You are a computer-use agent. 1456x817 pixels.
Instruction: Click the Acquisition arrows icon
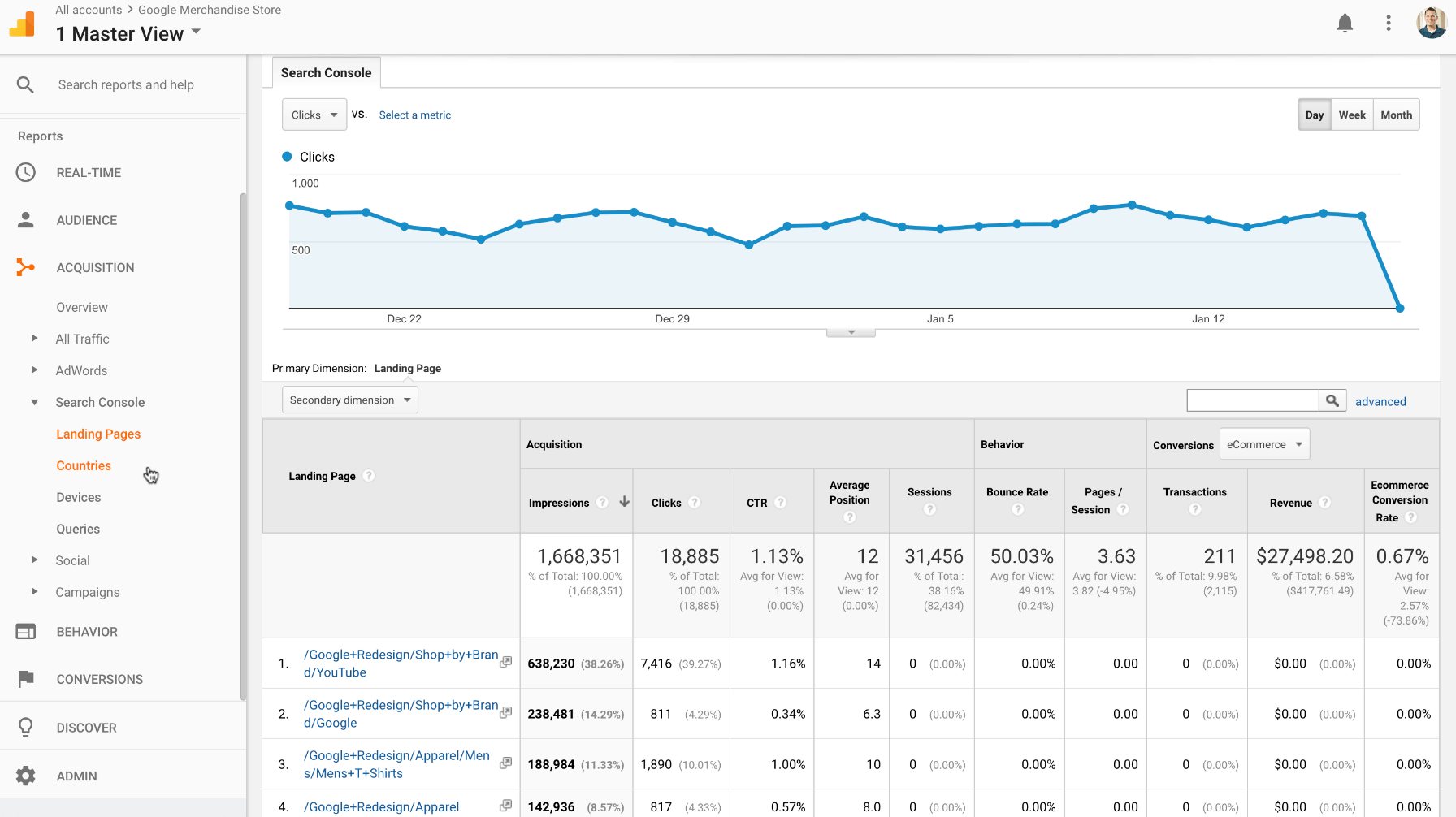pos(26,267)
